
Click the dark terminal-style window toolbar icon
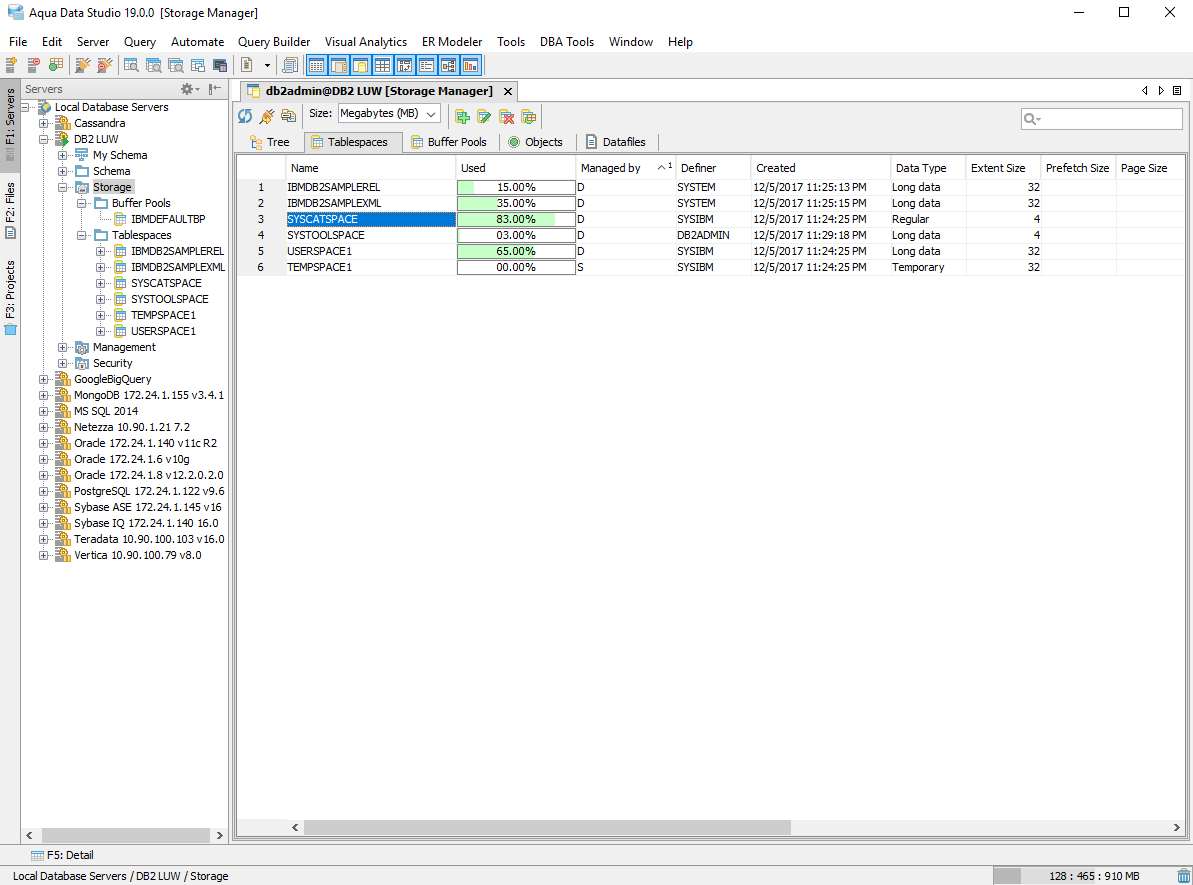pos(220,65)
